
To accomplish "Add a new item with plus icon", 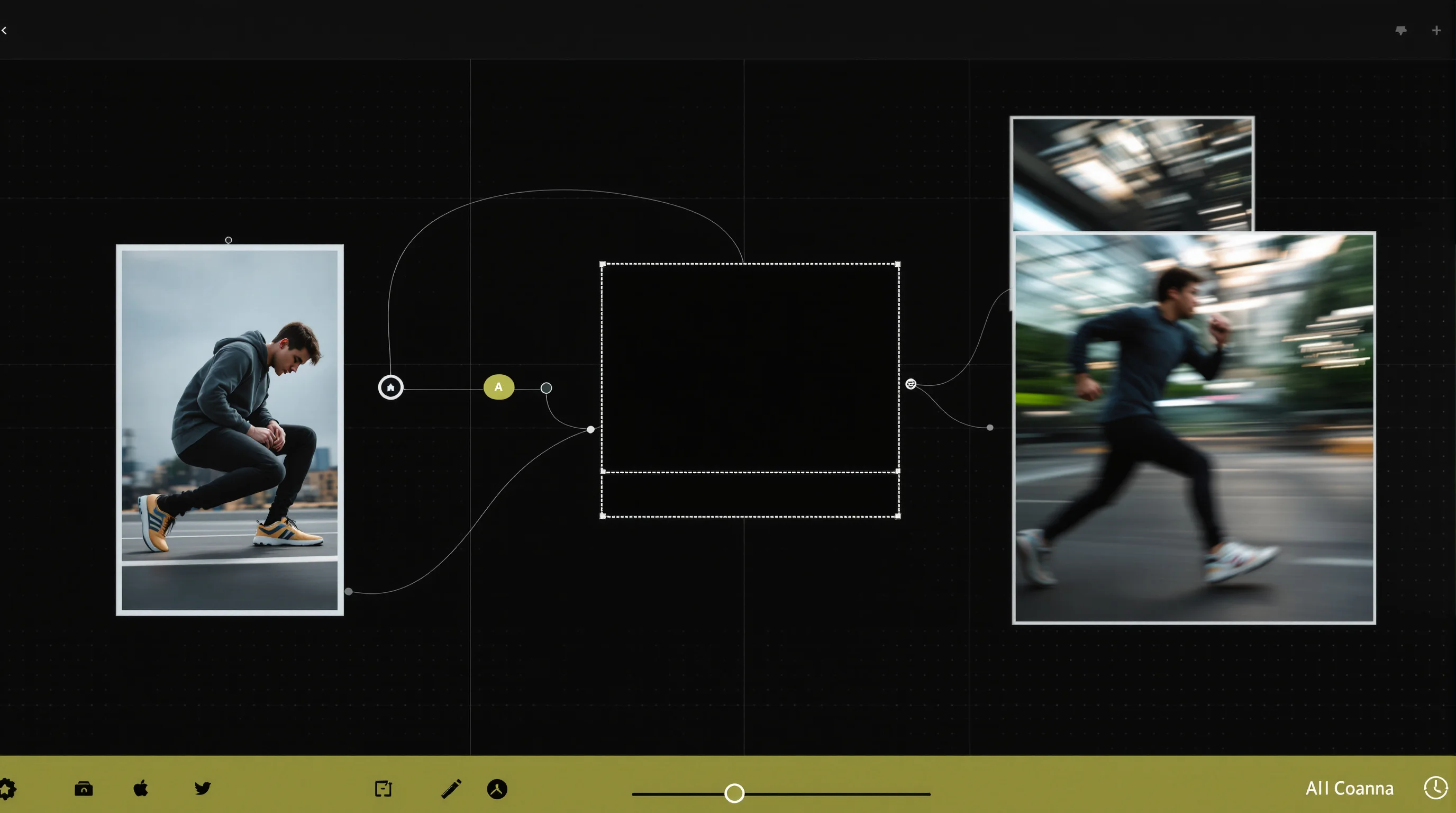I will [1436, 31].
